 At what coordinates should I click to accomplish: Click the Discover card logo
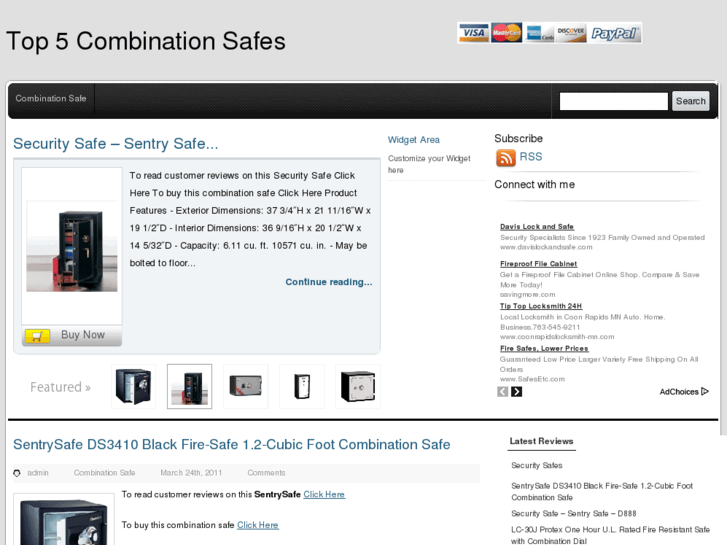coord(571,33)
